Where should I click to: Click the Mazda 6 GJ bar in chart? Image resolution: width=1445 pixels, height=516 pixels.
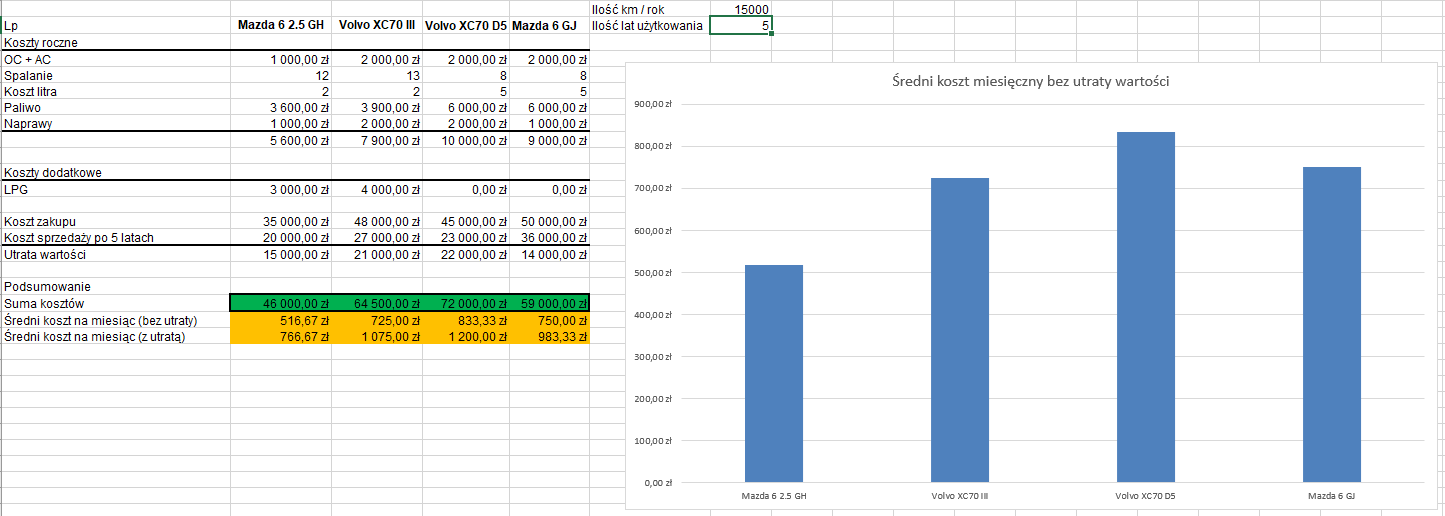(x=1331, y=324)
